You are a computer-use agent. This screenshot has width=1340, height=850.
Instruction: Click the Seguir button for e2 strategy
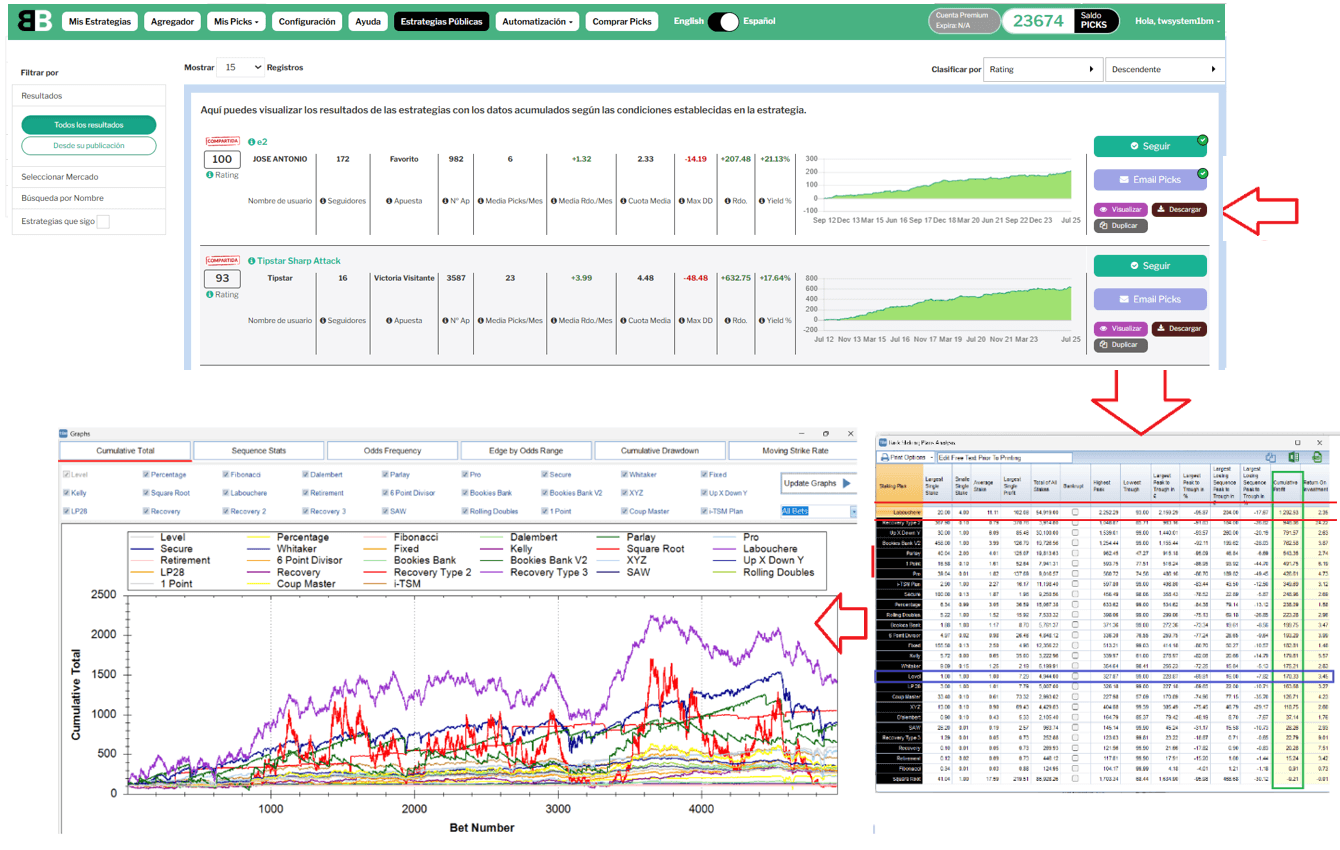[x=1150, y=146]
